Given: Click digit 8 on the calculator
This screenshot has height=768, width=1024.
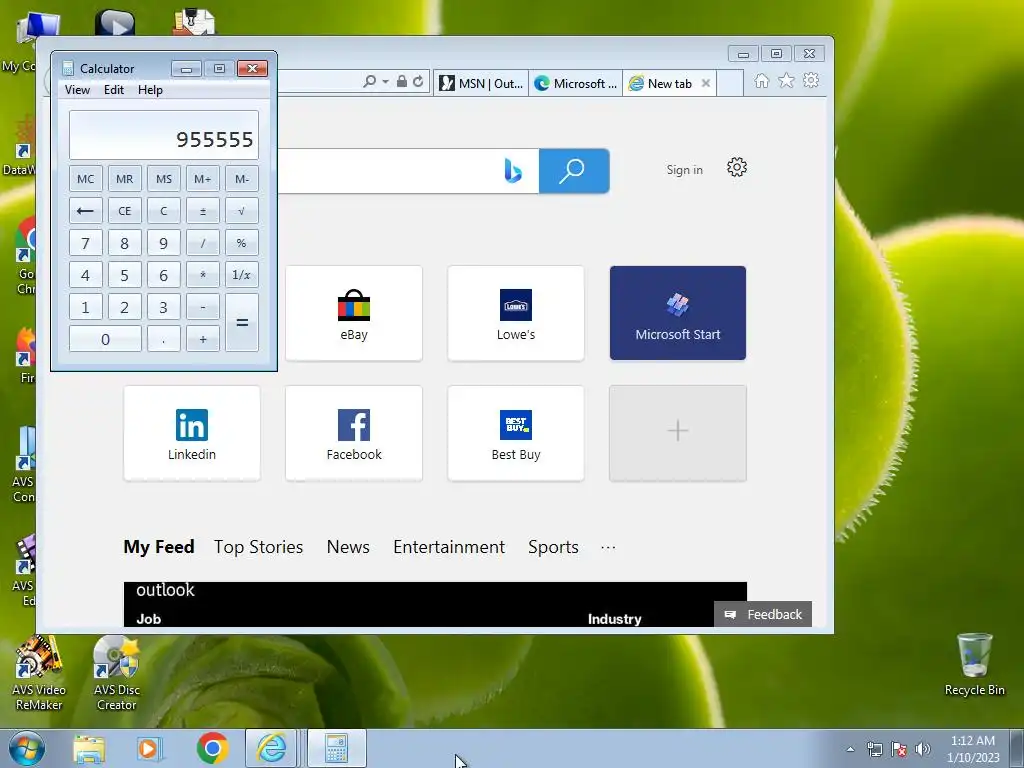Looking at the screenshot, I should [x=125, y=243].
